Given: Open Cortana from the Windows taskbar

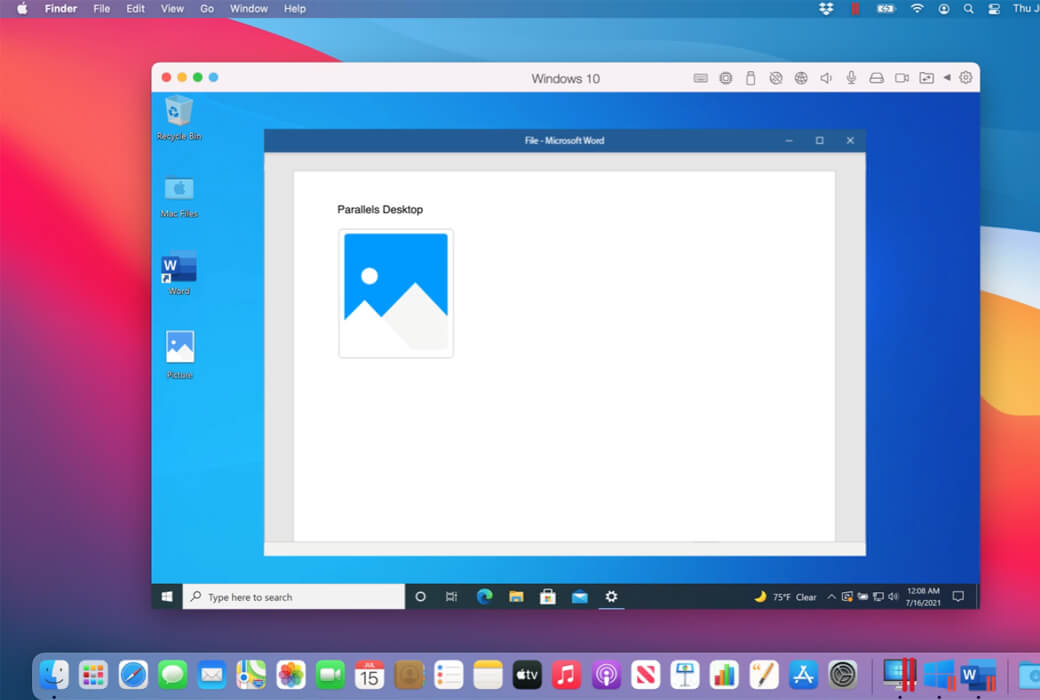Looking at the screenshot, I should coord(421,596).
